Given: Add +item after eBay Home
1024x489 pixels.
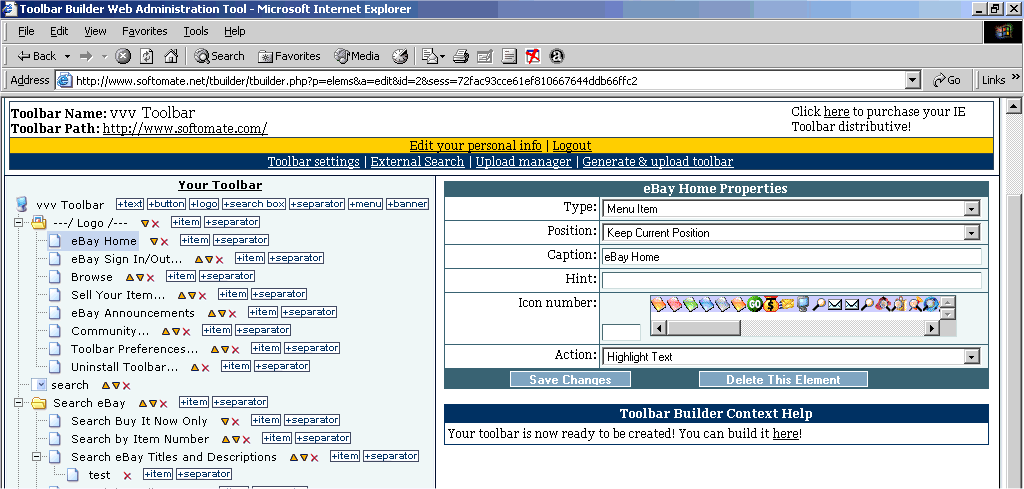Looking at the screenshot, I should coord(195,240).
